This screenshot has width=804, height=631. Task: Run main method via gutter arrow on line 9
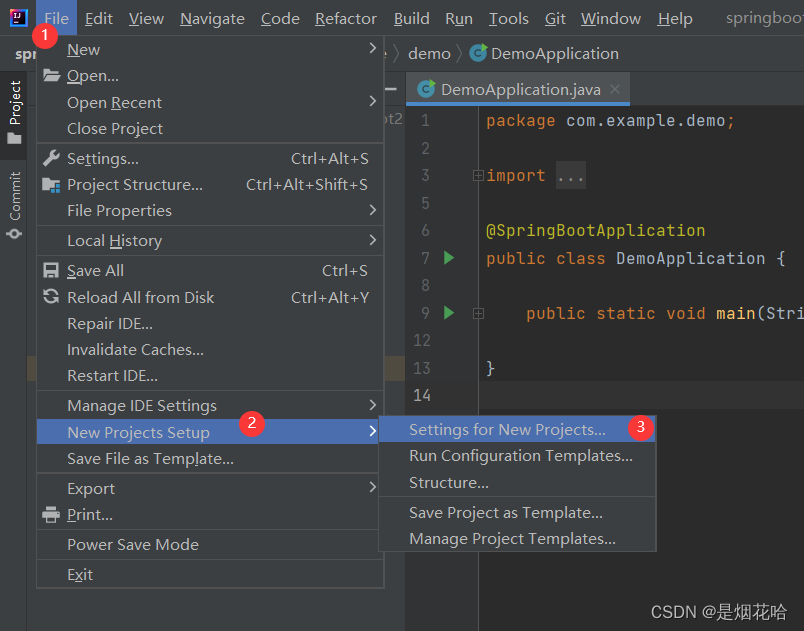coord(449,313)
